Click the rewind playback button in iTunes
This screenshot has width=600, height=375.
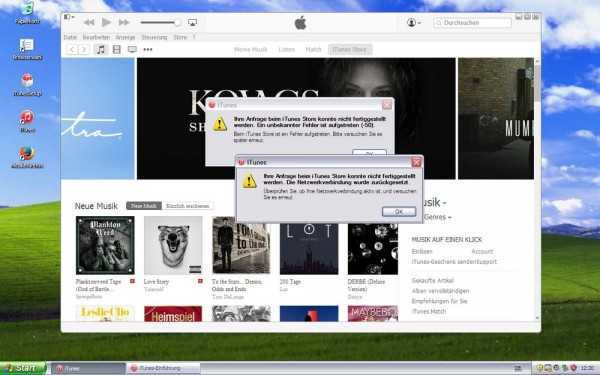[x=89, y=23]
